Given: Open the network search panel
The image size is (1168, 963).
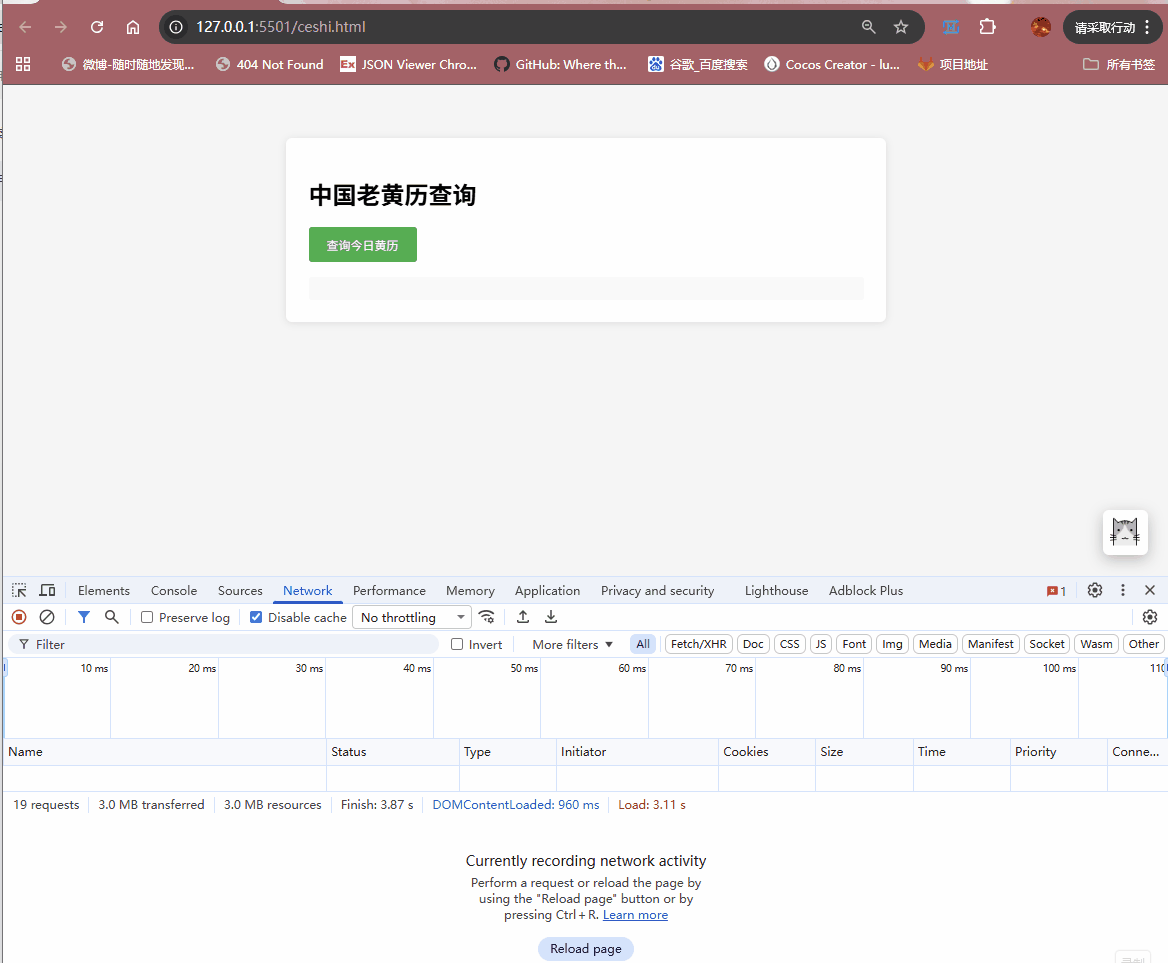Looking at the screenshot, I should (x=111, y=617).
